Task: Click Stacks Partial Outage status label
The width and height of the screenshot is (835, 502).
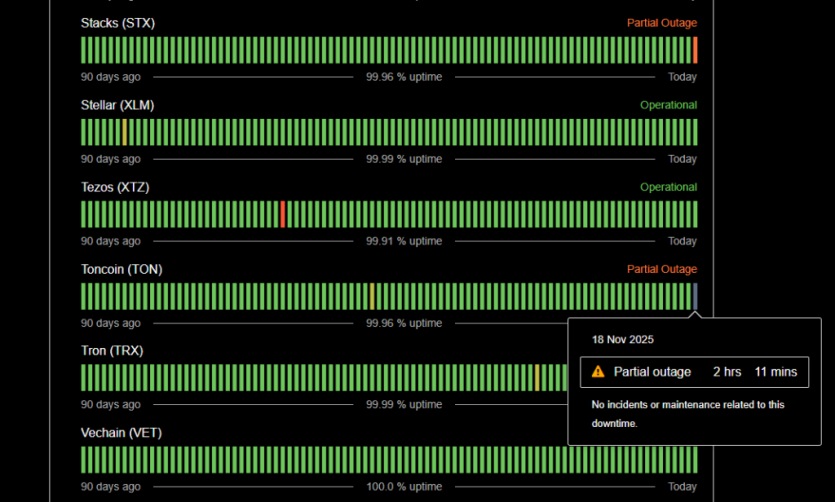Action: point(662,23)
